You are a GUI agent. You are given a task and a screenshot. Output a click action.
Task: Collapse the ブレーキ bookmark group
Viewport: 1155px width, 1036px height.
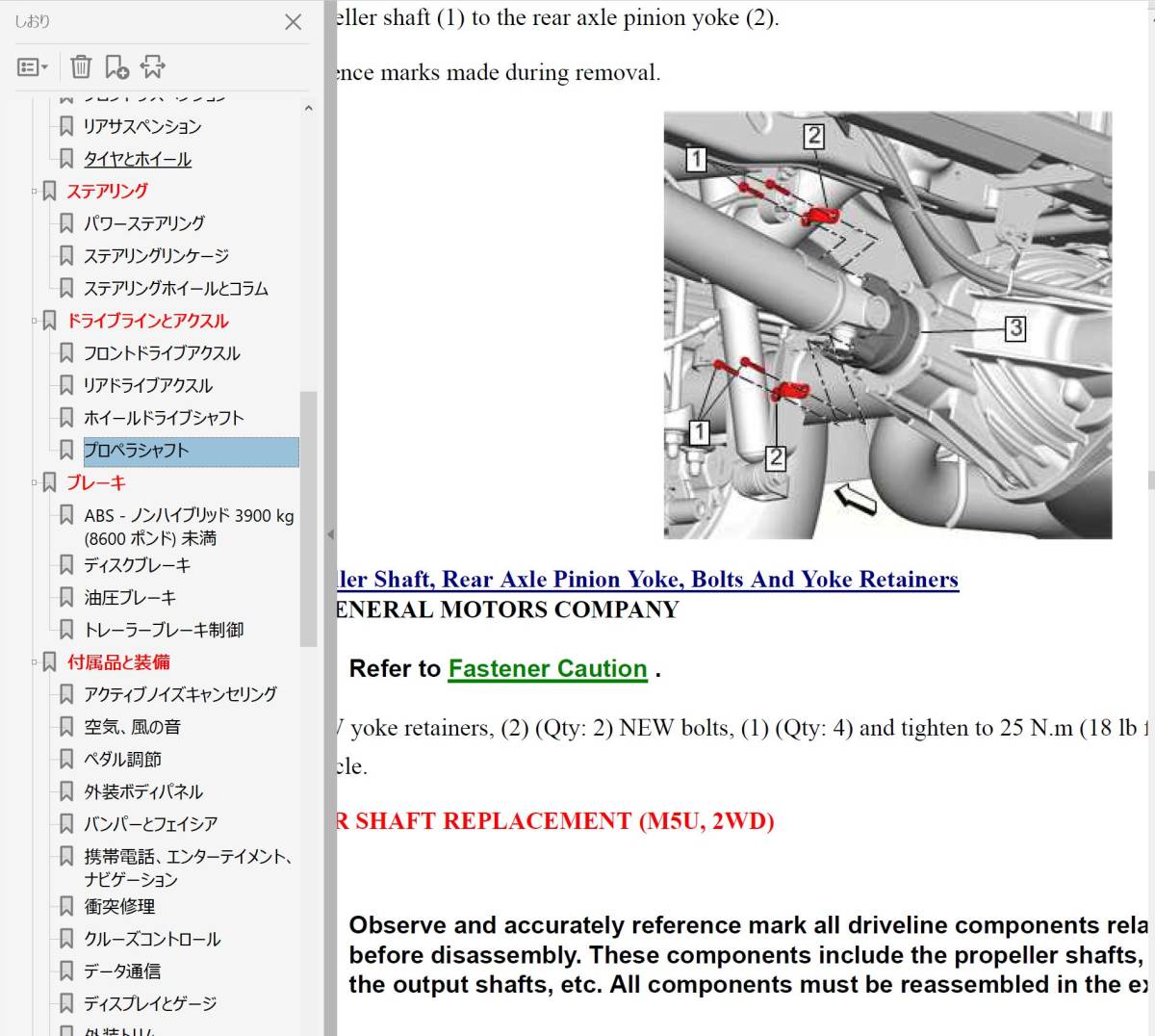click(x=35, y=482)
